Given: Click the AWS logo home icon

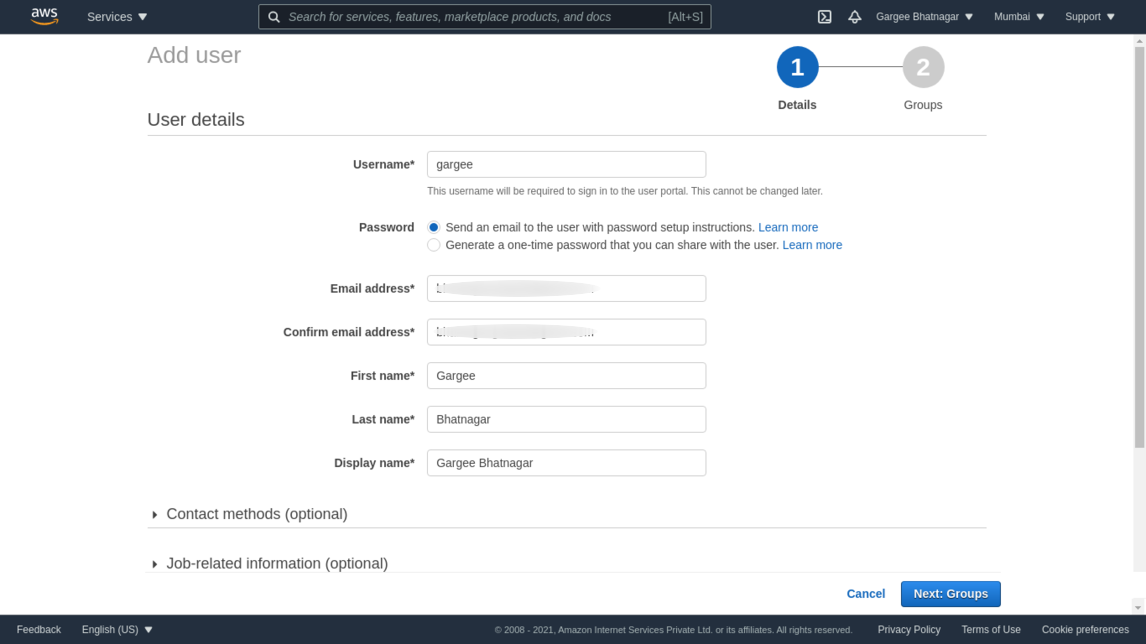Looking at the screenshot, I should point(44,16).
